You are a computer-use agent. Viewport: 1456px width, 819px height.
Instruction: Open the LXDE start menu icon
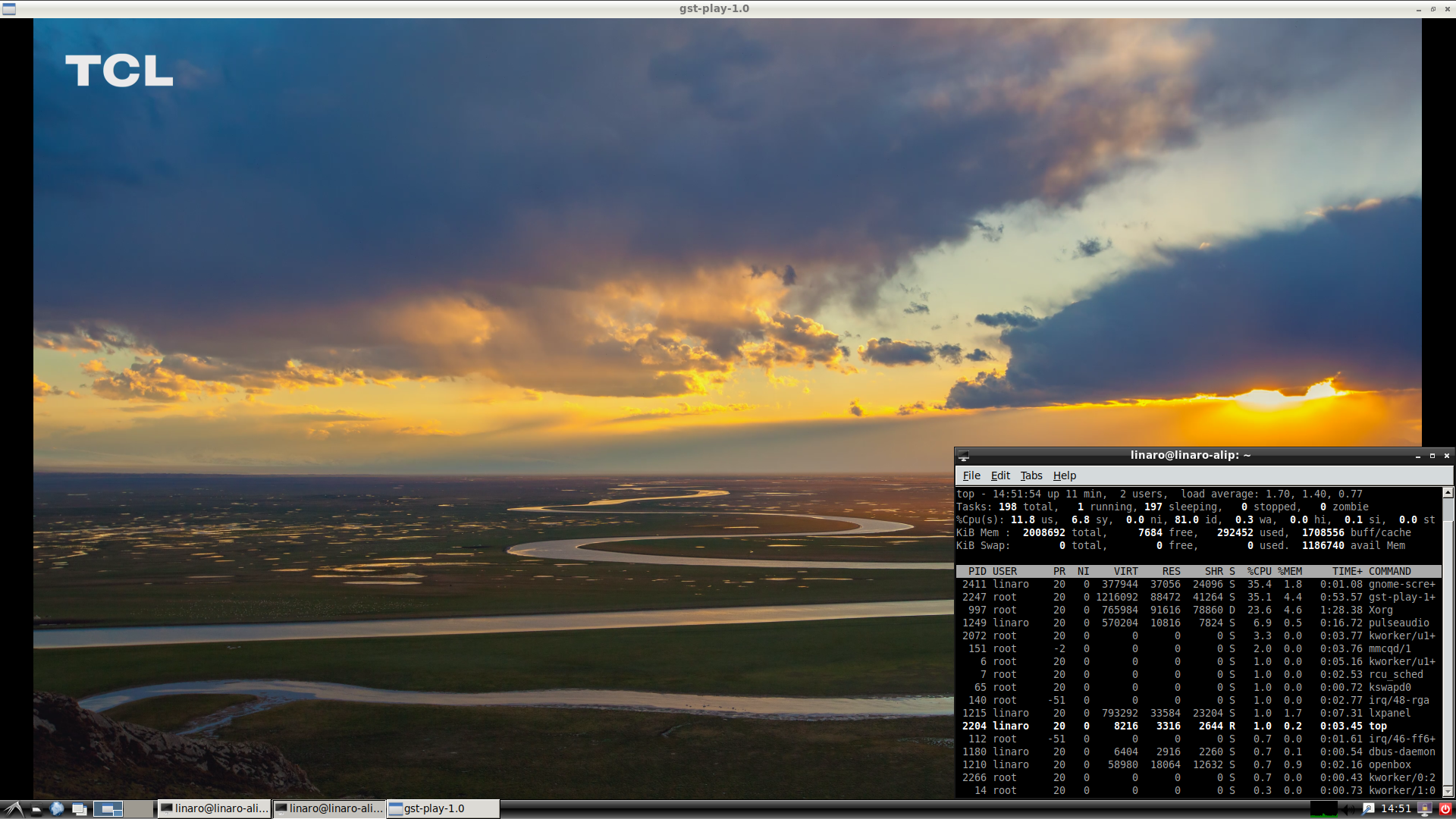click(13, 808)
